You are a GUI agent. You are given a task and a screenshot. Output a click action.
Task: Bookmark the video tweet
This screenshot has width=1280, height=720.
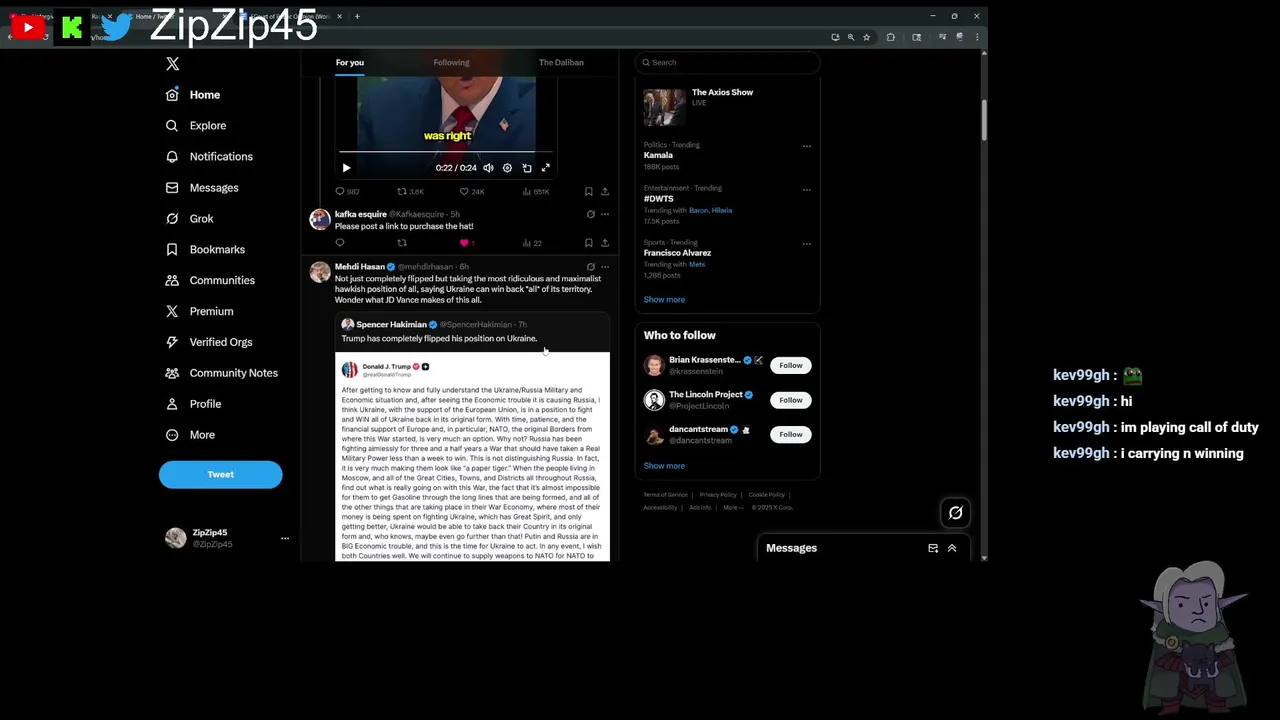(x=588, y=191)
